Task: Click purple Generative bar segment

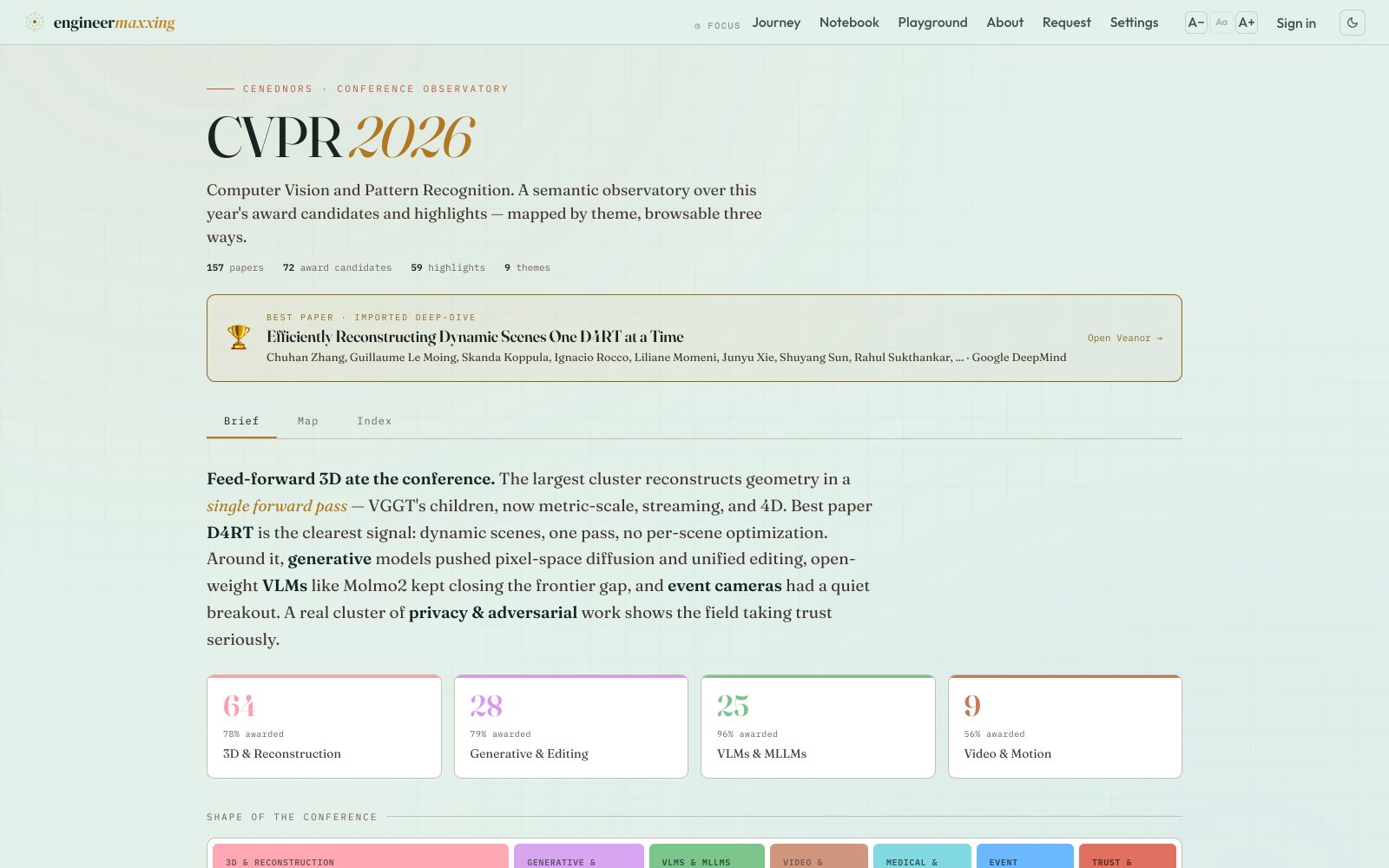Action: pos(579,856)
